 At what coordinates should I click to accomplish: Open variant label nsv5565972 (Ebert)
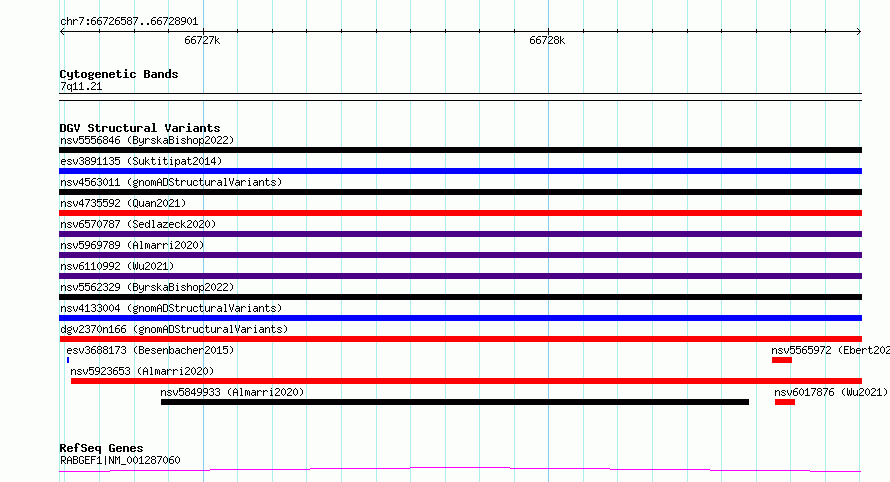point(830,350)
